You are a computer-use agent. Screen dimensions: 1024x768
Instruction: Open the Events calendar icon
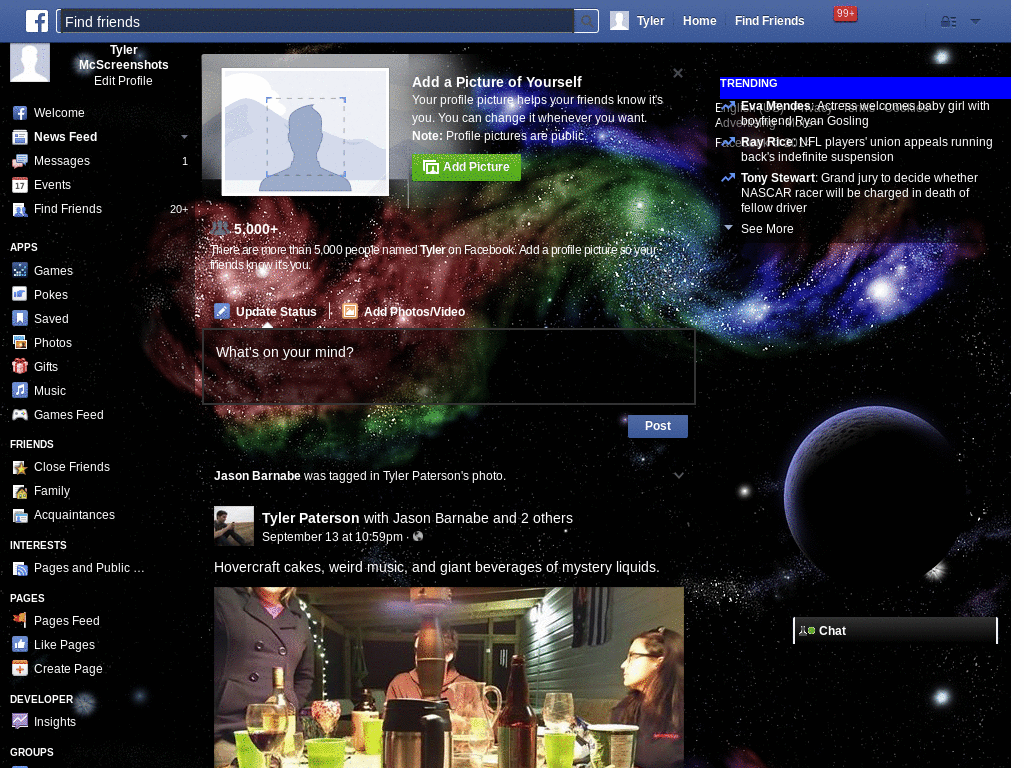[x=20, y=185]
